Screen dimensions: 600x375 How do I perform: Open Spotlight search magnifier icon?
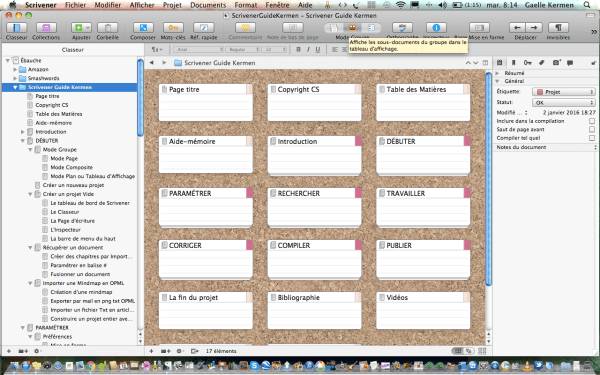[587, 5]
